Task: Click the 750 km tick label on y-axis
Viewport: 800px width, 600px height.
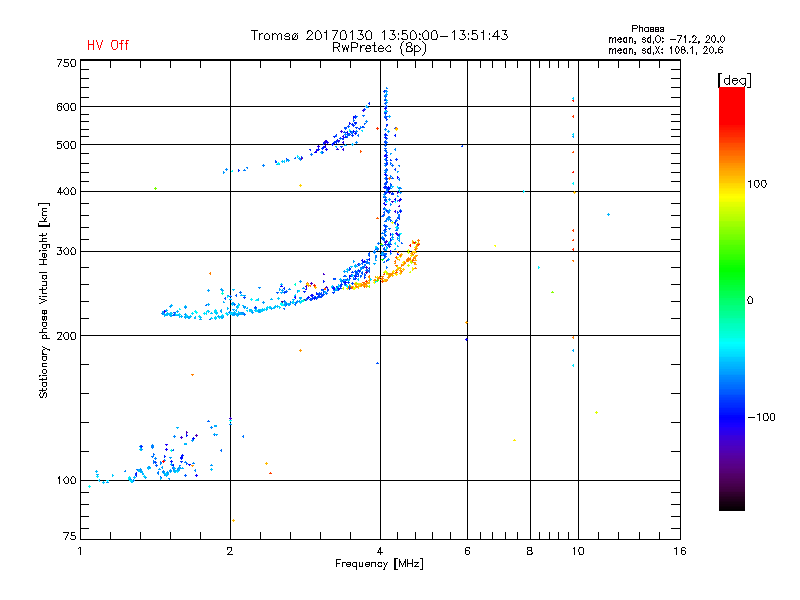Action: coord(65,63)
